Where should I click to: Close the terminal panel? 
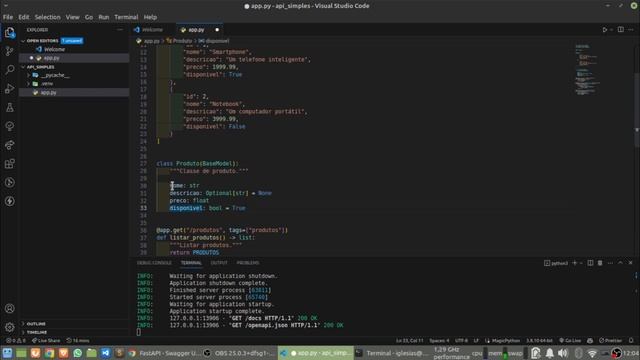pos(631,263)
